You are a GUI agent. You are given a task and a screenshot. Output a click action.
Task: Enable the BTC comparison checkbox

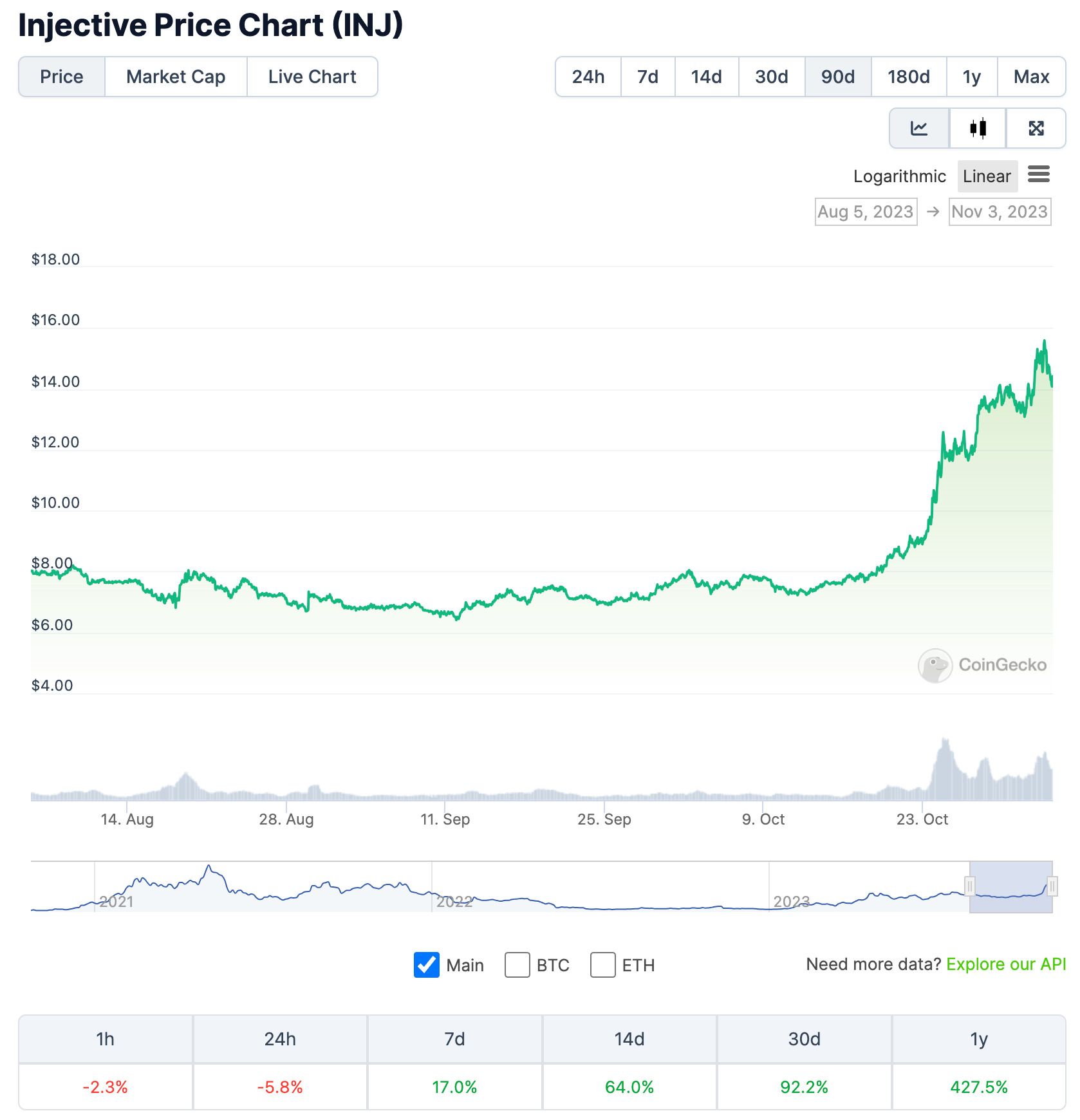pyautogui.click(x=517, y=965)
